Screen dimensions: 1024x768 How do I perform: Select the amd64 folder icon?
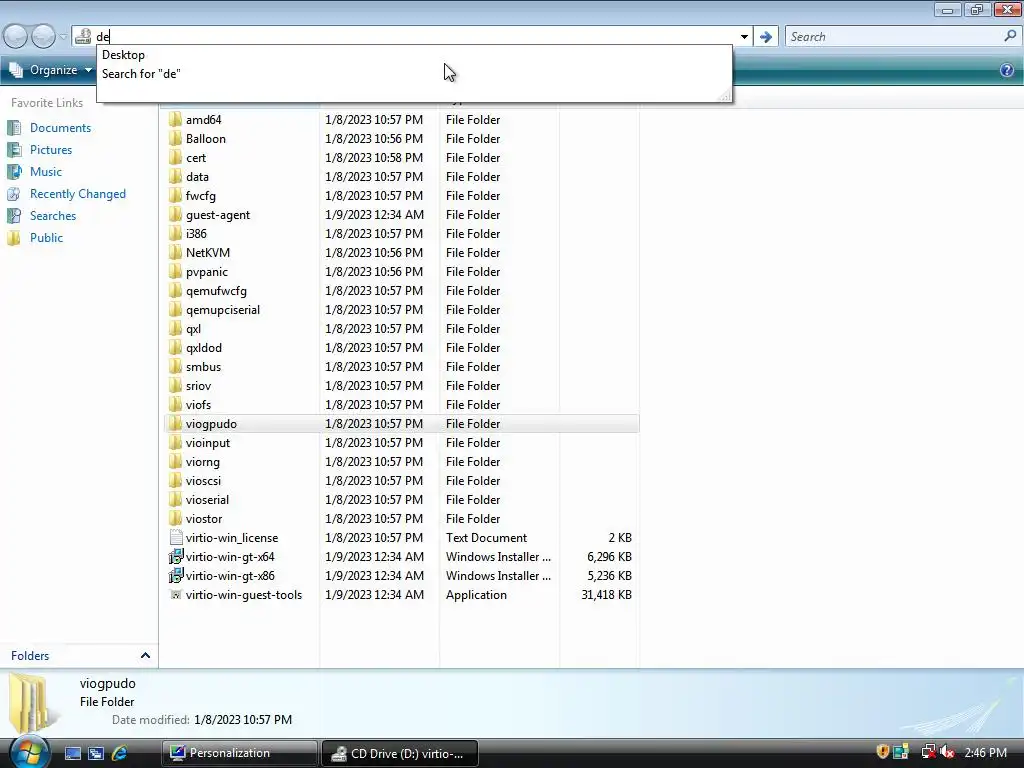[x=175, y=120]
